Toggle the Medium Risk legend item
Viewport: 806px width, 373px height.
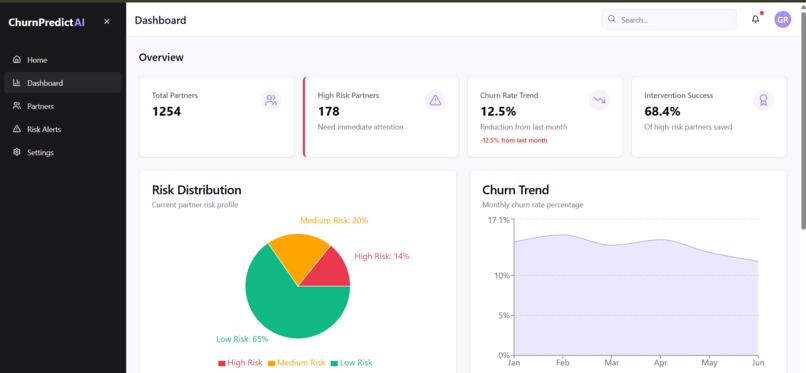[297, 363]
